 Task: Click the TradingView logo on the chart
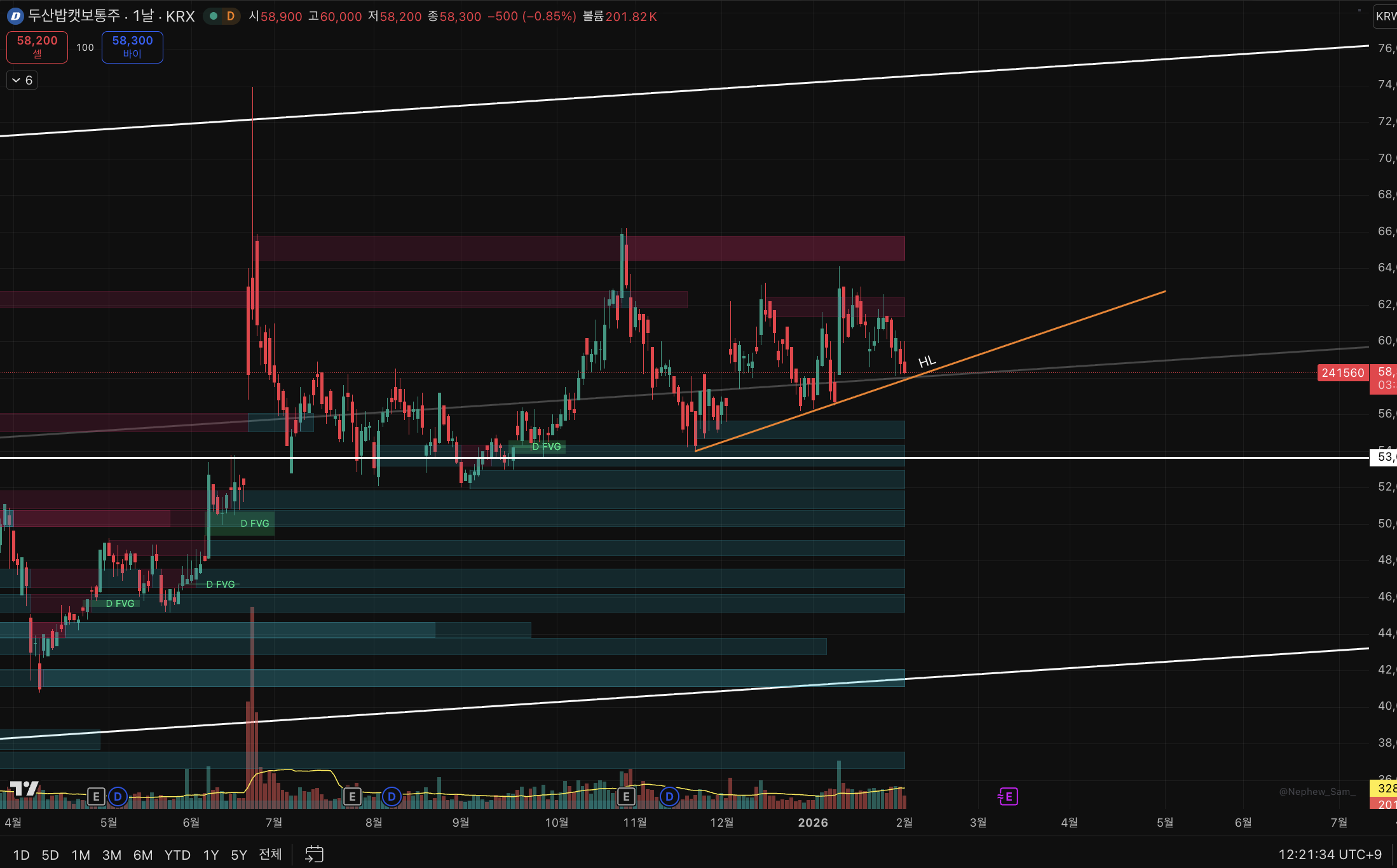pyautogui.click(x=25, y=789)
